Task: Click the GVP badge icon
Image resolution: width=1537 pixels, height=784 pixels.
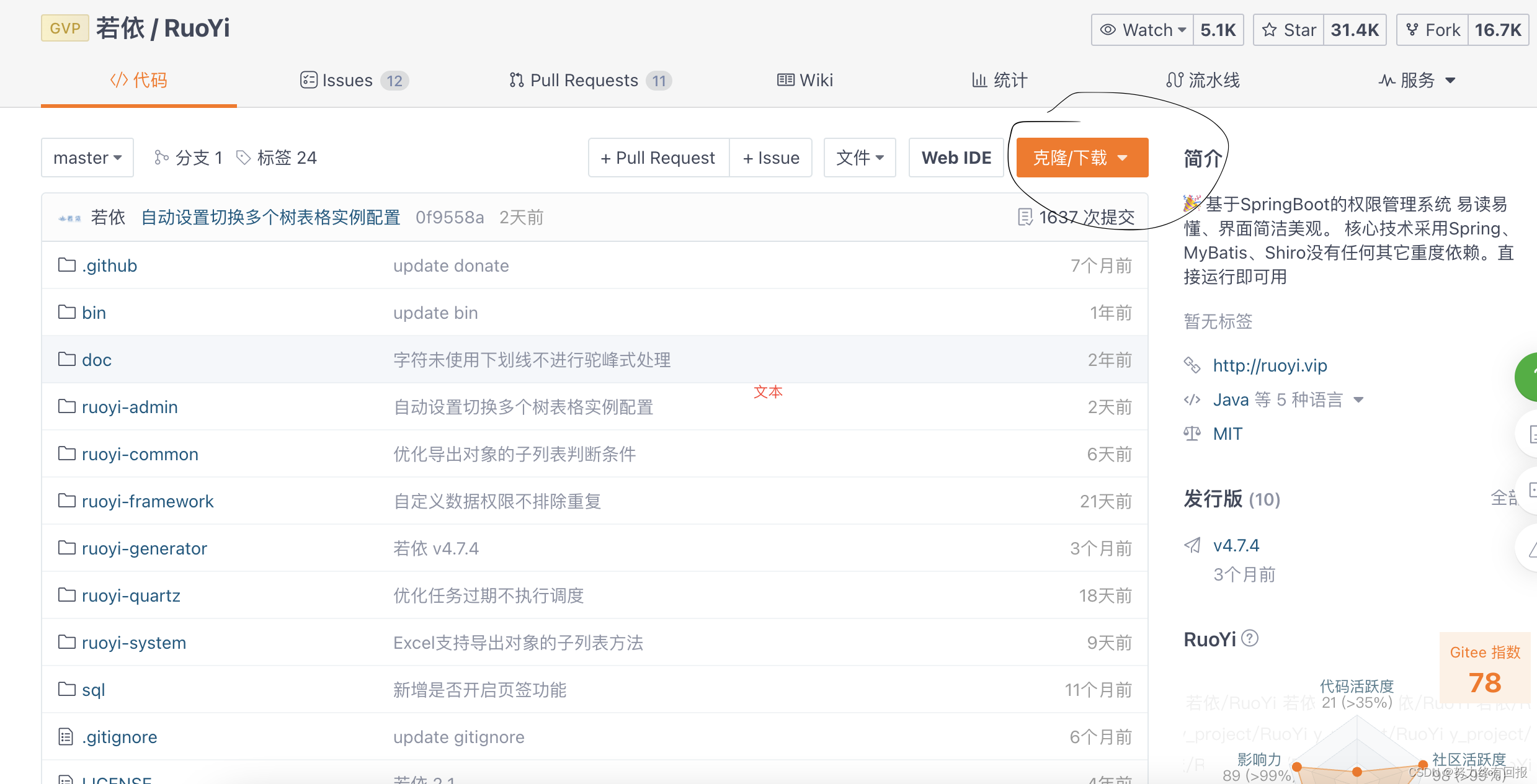Action: click(65, 29)
